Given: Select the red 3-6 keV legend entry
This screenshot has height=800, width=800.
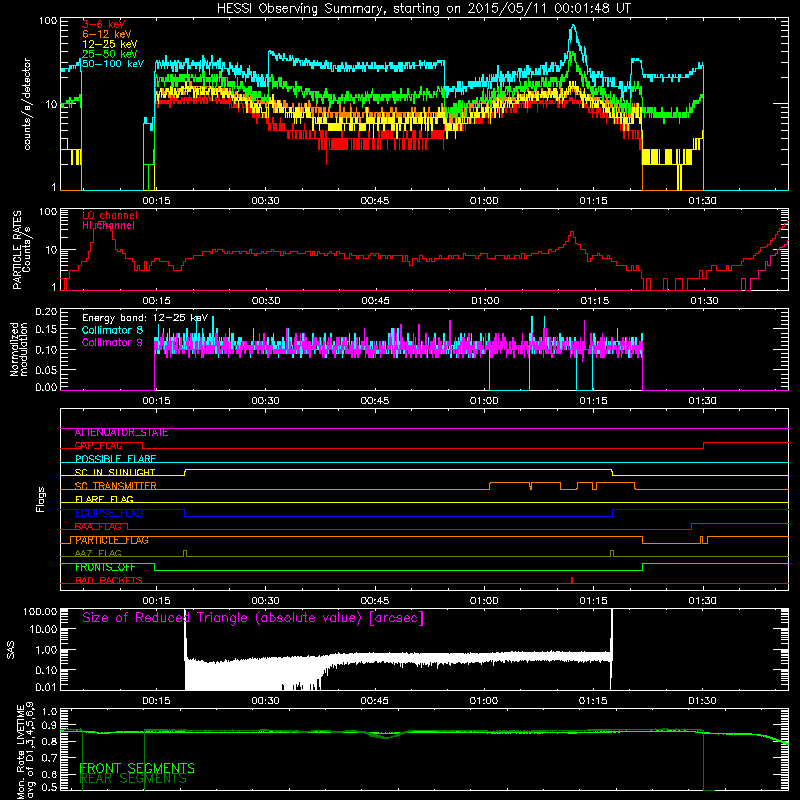Looking at the screenshot, I should tap(103, 24).
